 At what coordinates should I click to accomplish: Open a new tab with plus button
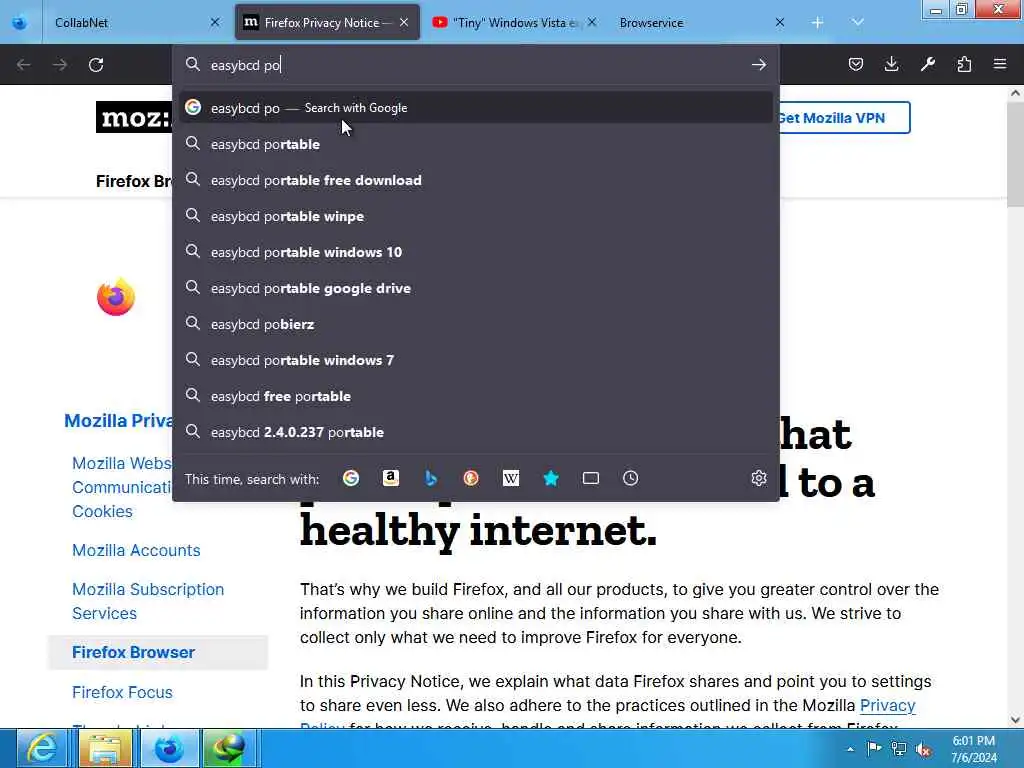817,22
